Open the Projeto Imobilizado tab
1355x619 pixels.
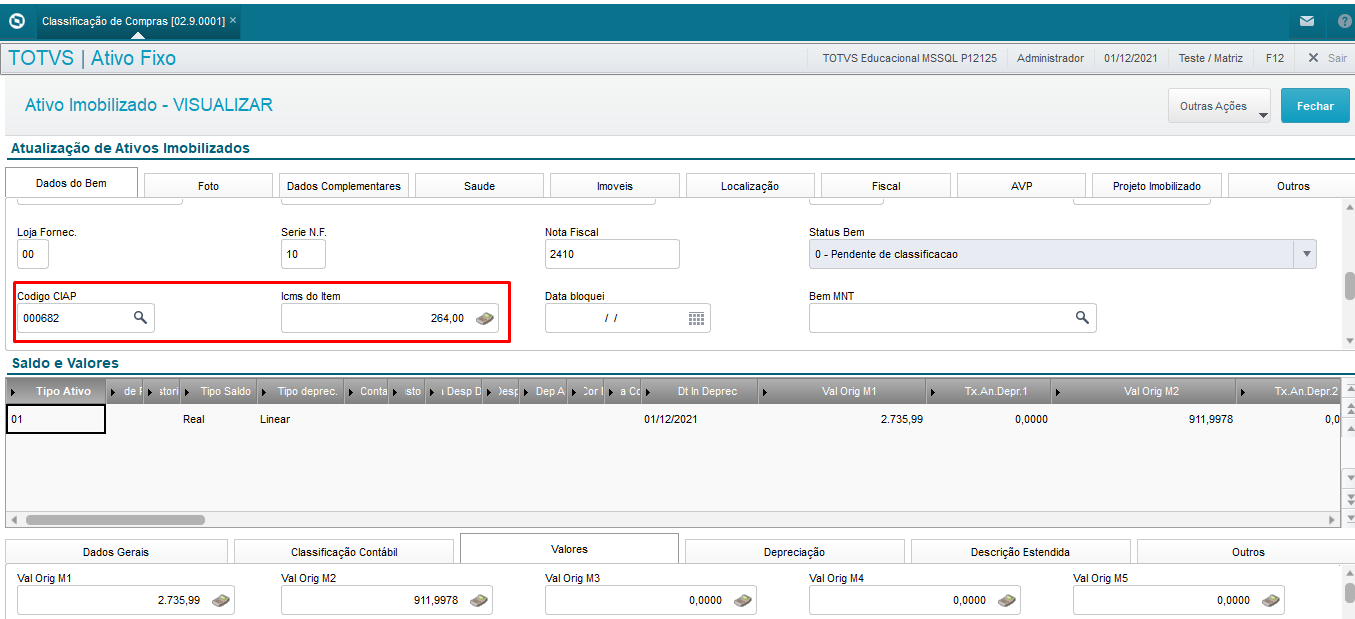[x=1157, y=186]
